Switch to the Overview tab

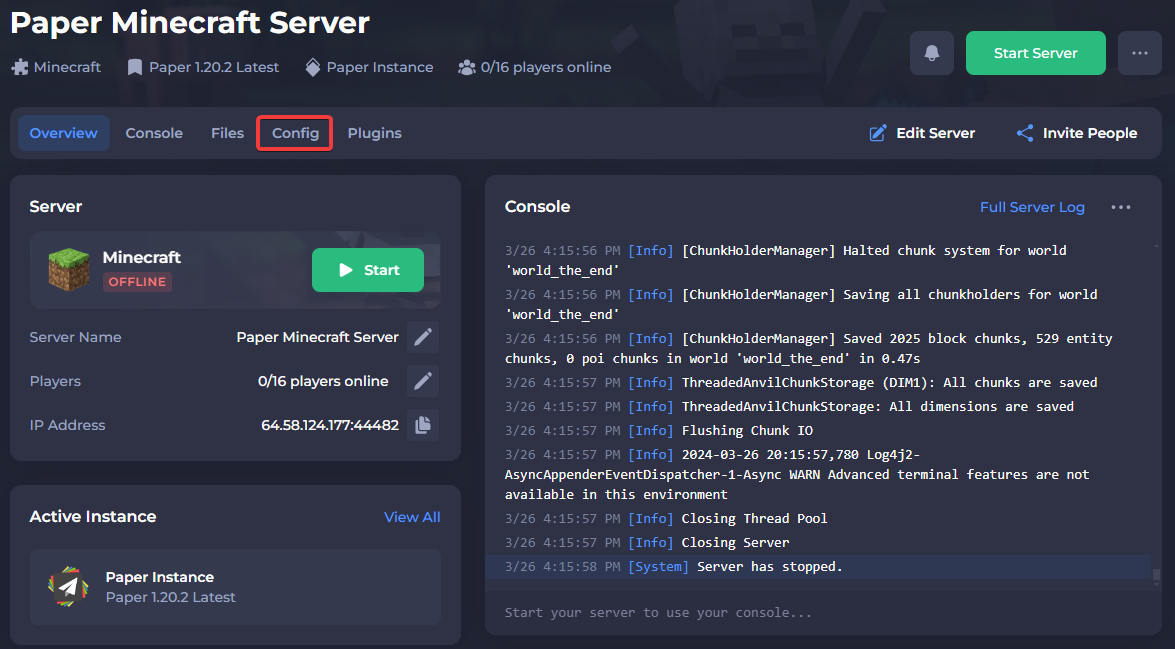pyautogui.click(x=64, y=133)
